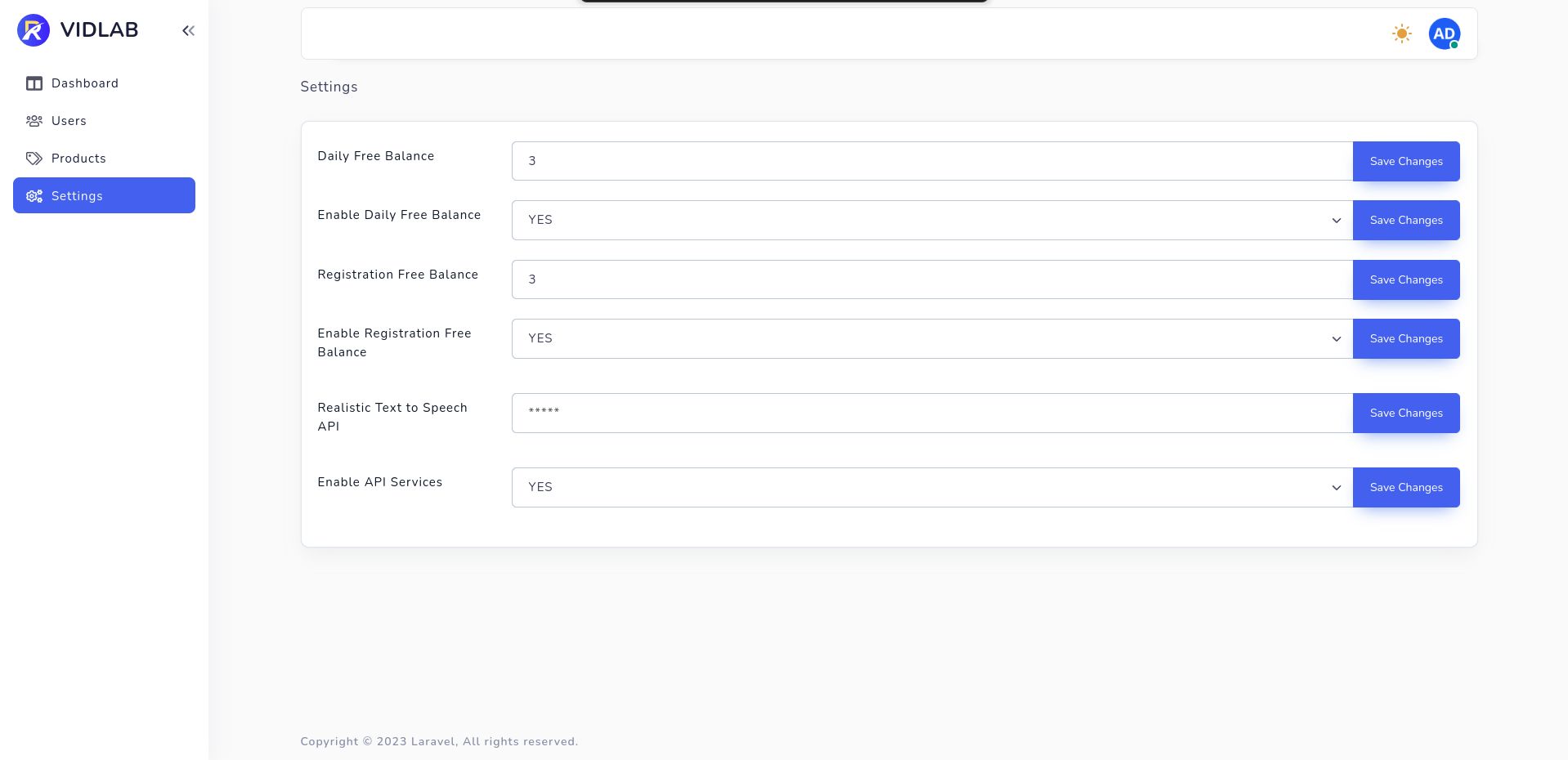
Task: Click the Enable API Services label
Action: (x=380, y=482)
